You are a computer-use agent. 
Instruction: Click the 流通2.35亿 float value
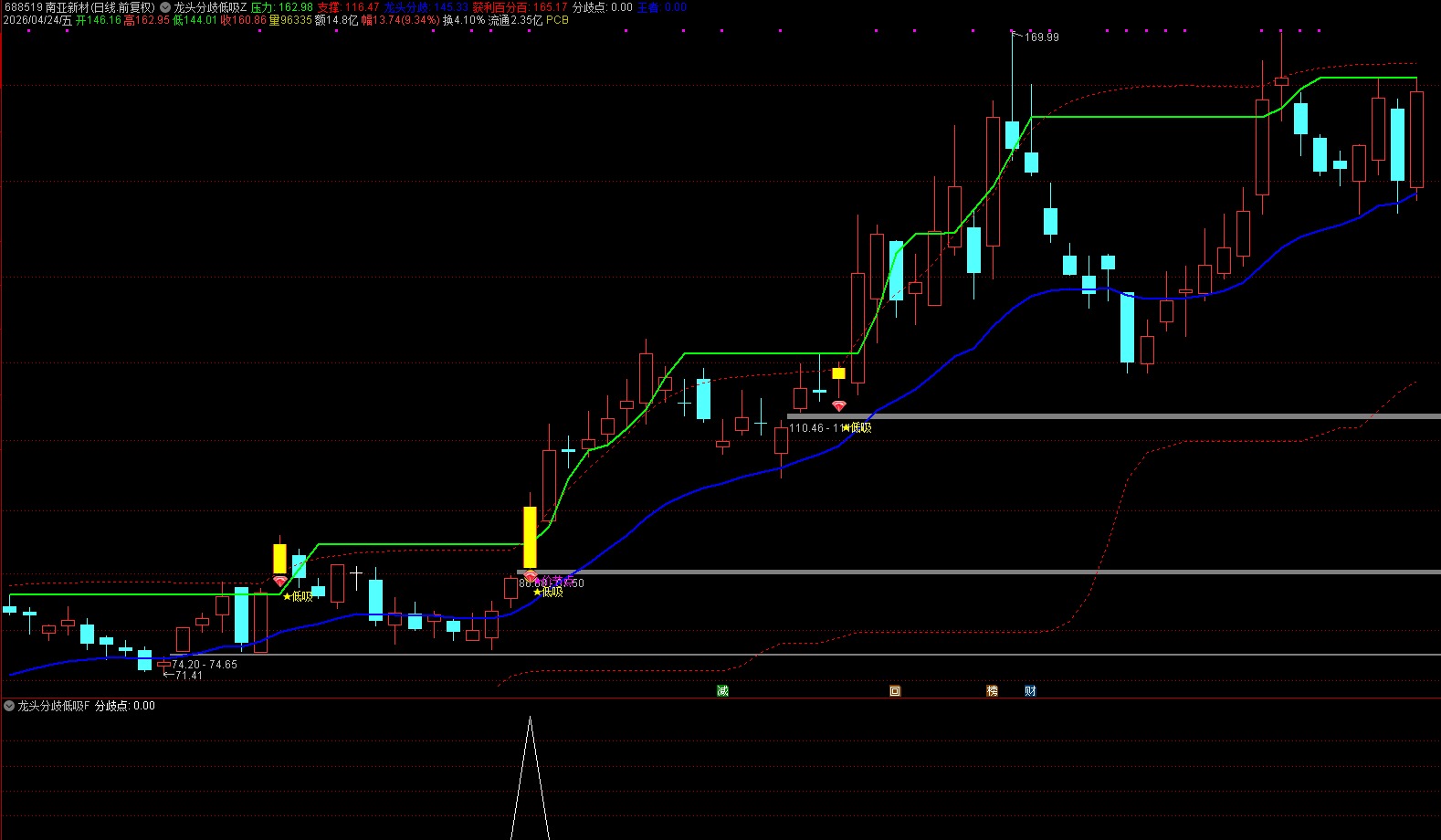515,20
